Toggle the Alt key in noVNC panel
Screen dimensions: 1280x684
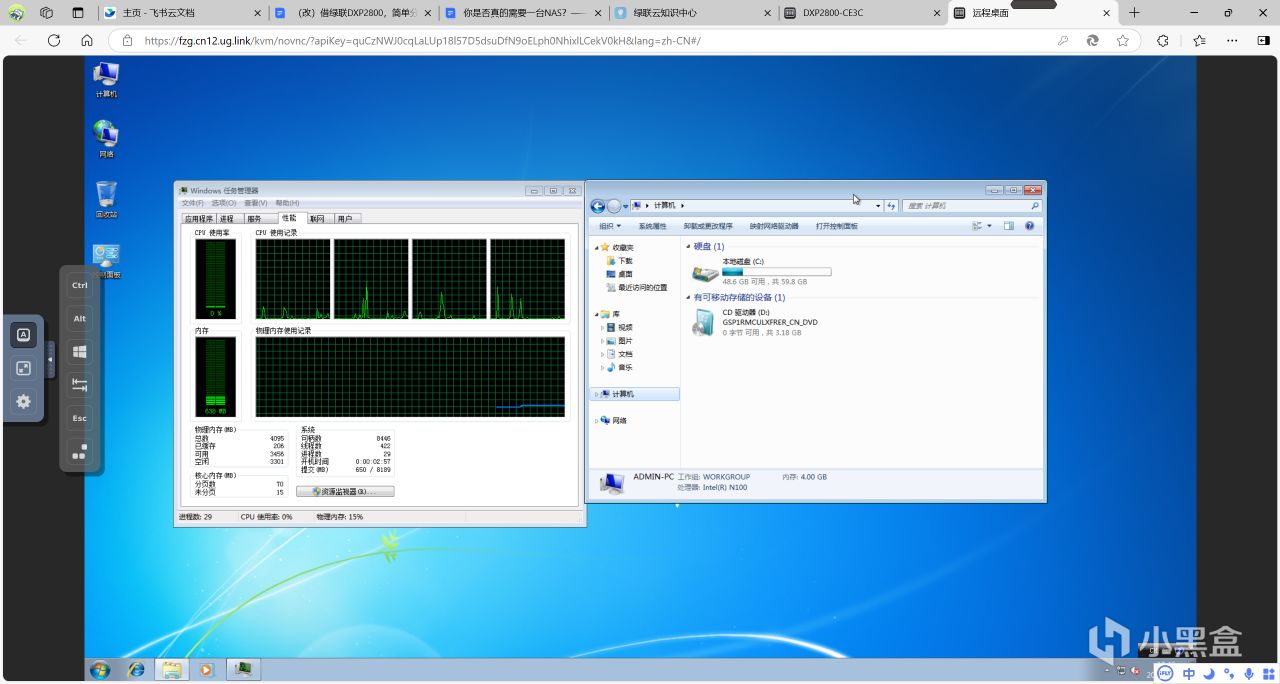80,319
